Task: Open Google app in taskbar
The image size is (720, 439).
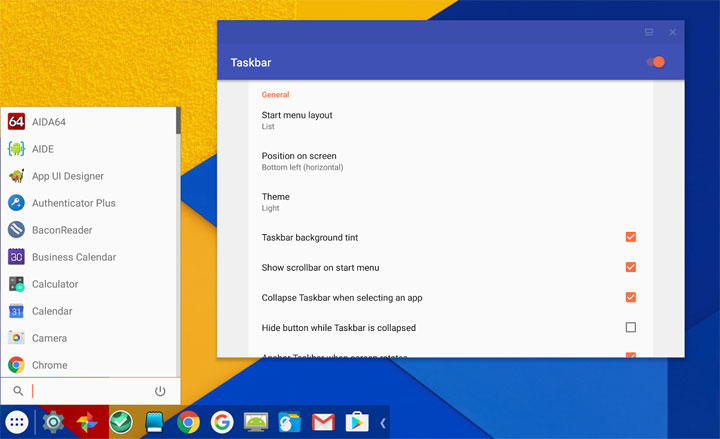Action: [x=222, y=422]
